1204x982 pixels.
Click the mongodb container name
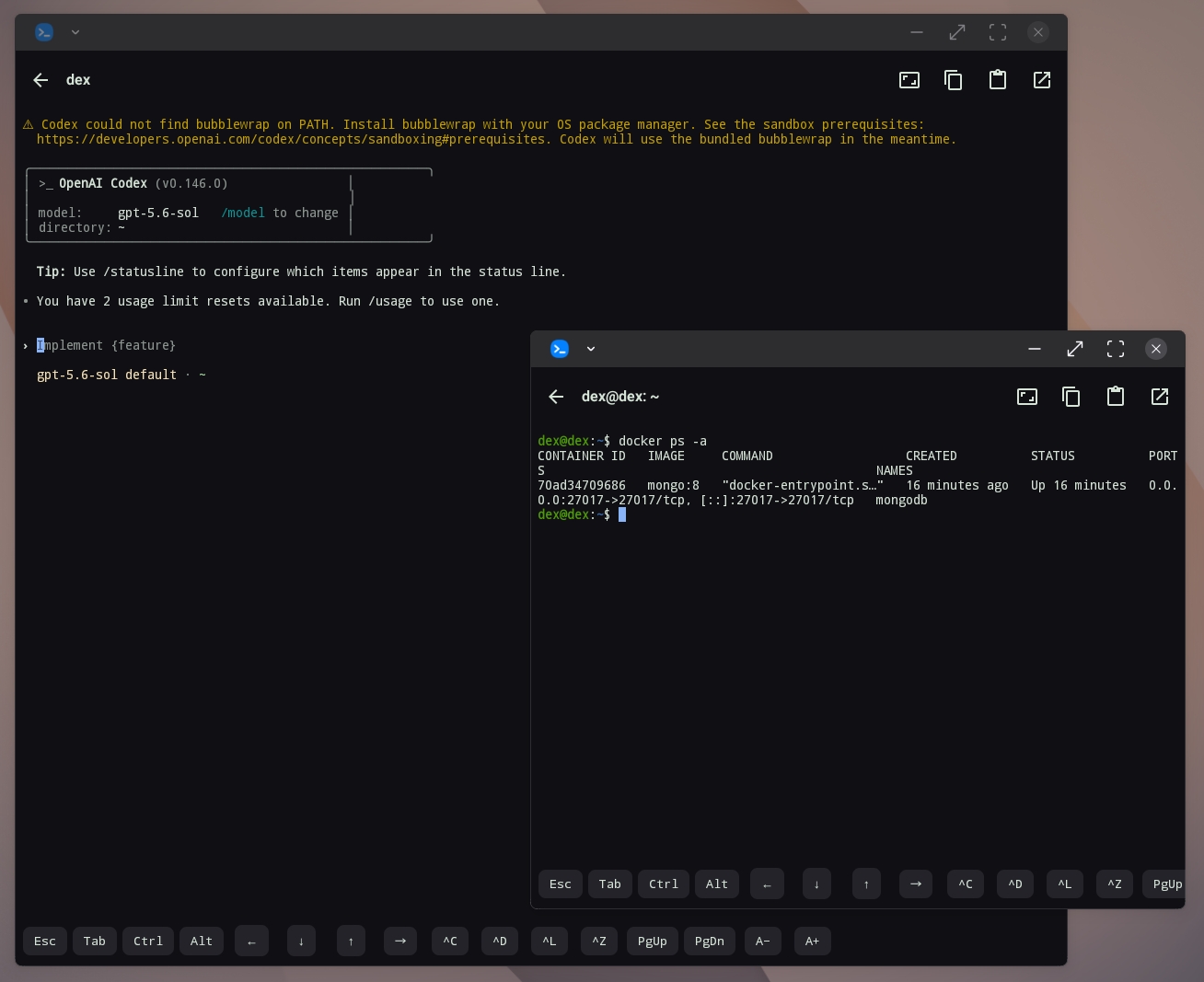click(901, 500)
